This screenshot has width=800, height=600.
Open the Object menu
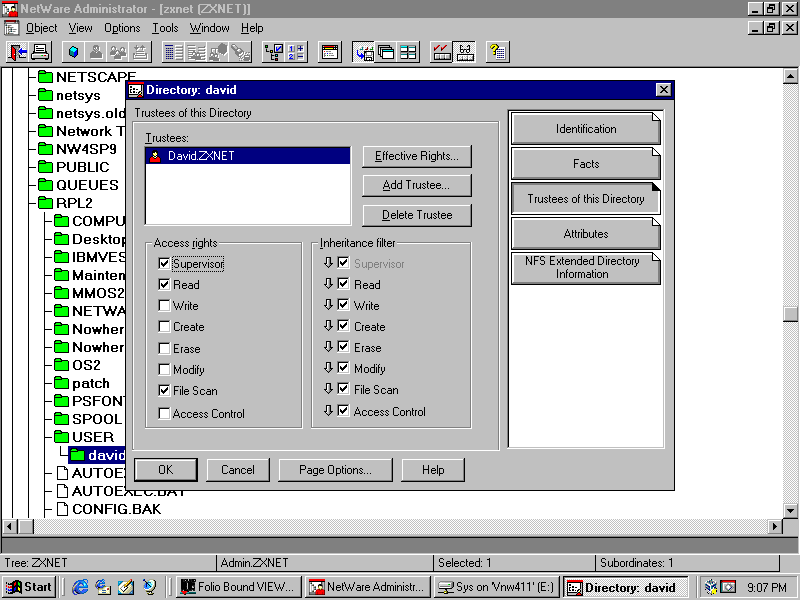coord(41,28)
